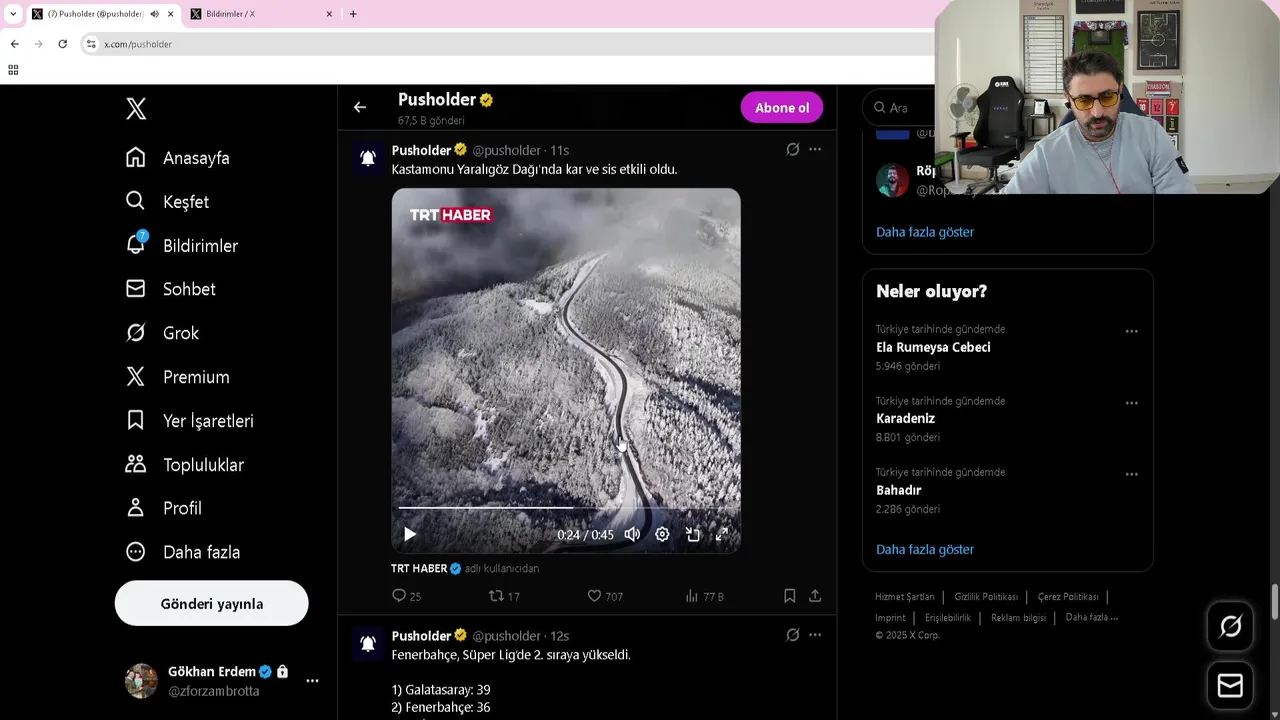Open options for Ela Rumeysa Cebeci trend
Screen dimensions: 1280x720
(1131, 331)
